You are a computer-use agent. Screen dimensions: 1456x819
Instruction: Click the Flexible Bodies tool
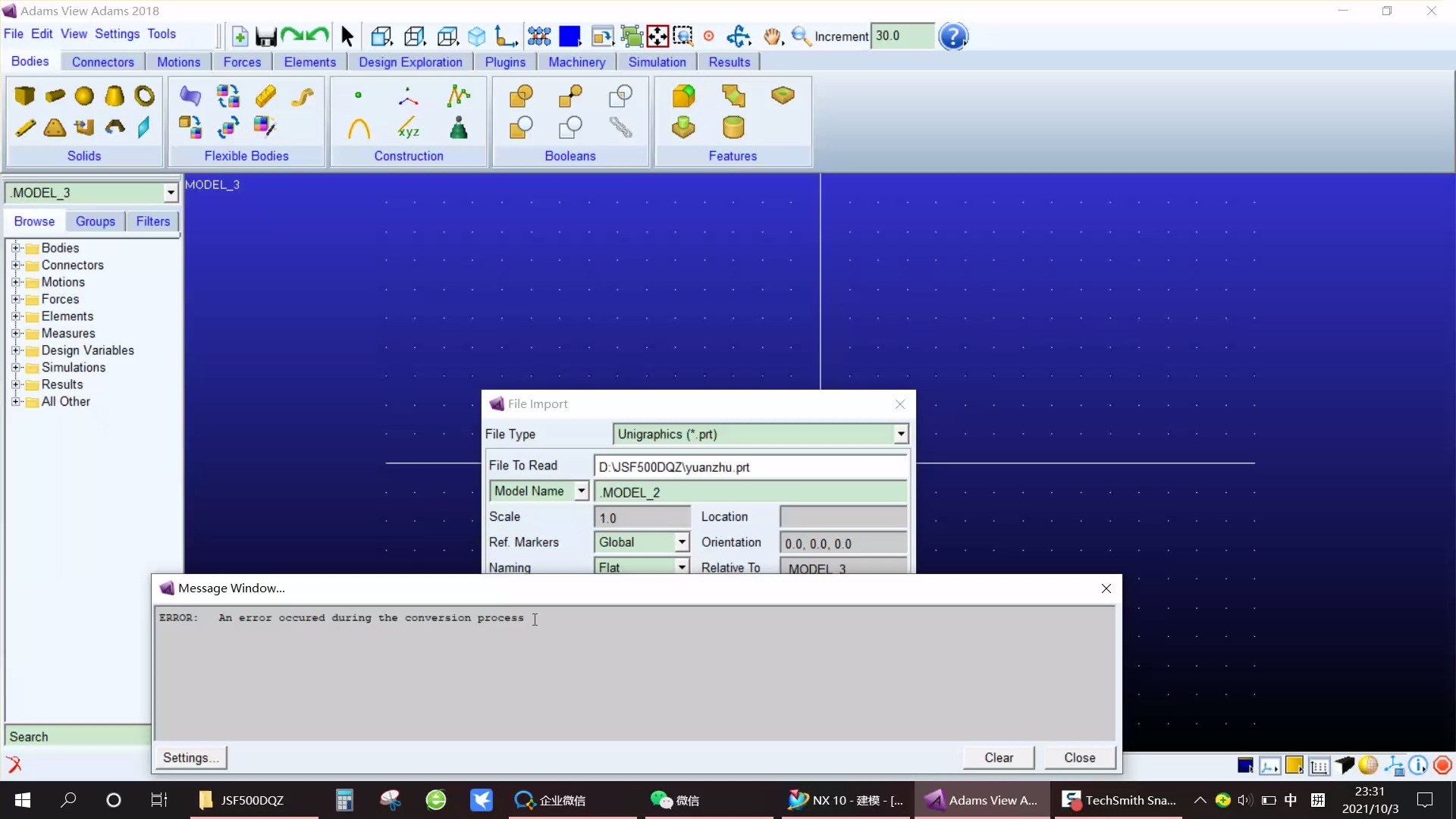point(247,156)
